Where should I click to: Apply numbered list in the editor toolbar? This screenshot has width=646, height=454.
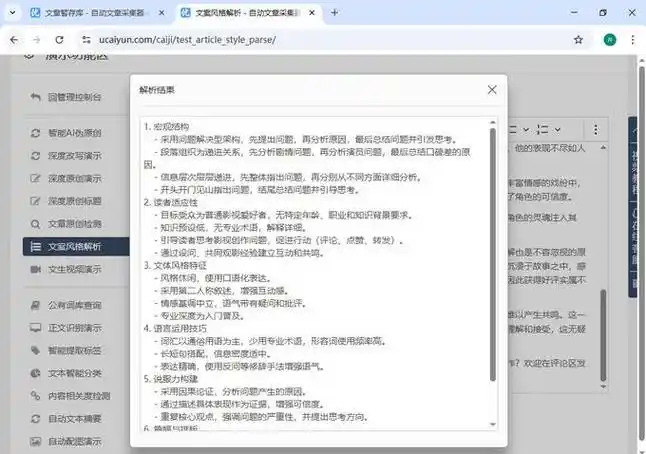[543, 130]
